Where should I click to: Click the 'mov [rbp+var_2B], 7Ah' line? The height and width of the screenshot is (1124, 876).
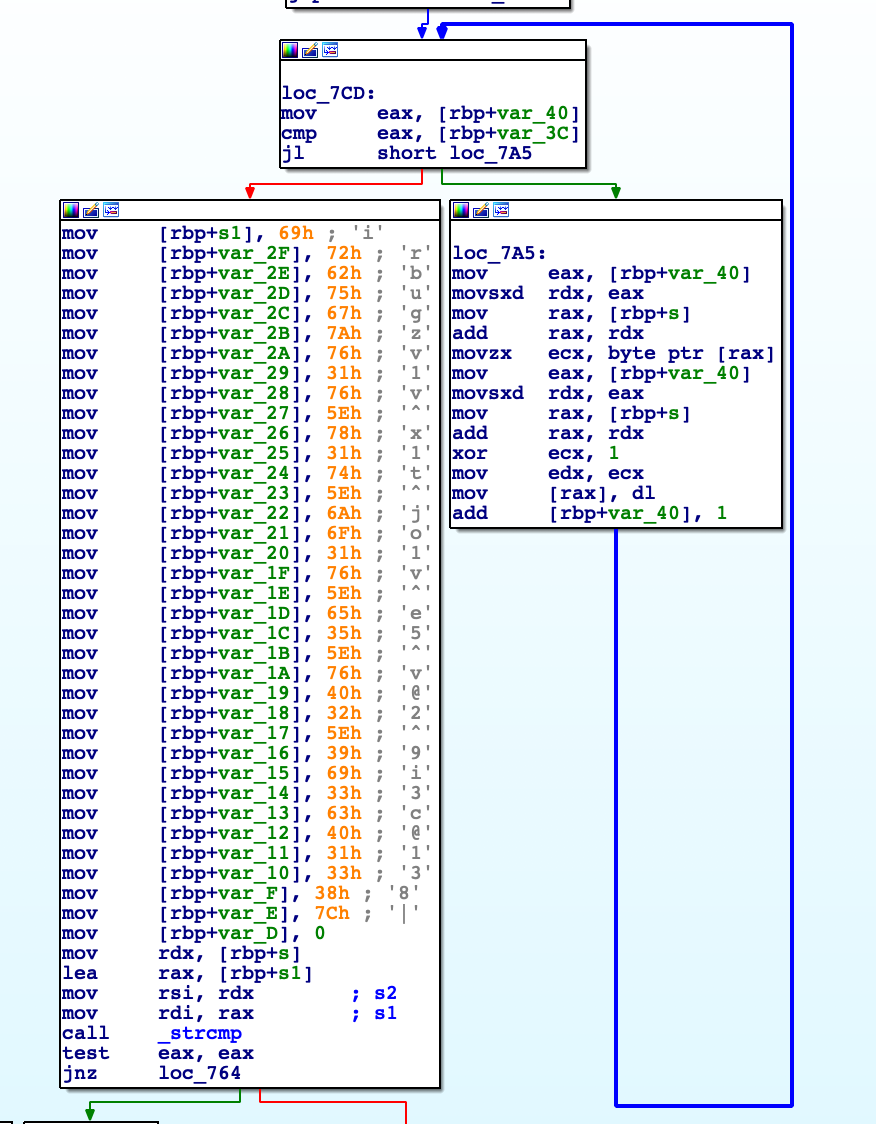point(247,333)
